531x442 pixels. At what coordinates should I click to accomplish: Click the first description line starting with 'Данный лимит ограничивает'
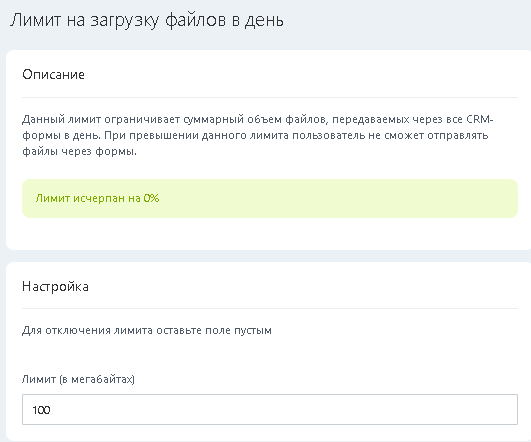pos(257,119)
